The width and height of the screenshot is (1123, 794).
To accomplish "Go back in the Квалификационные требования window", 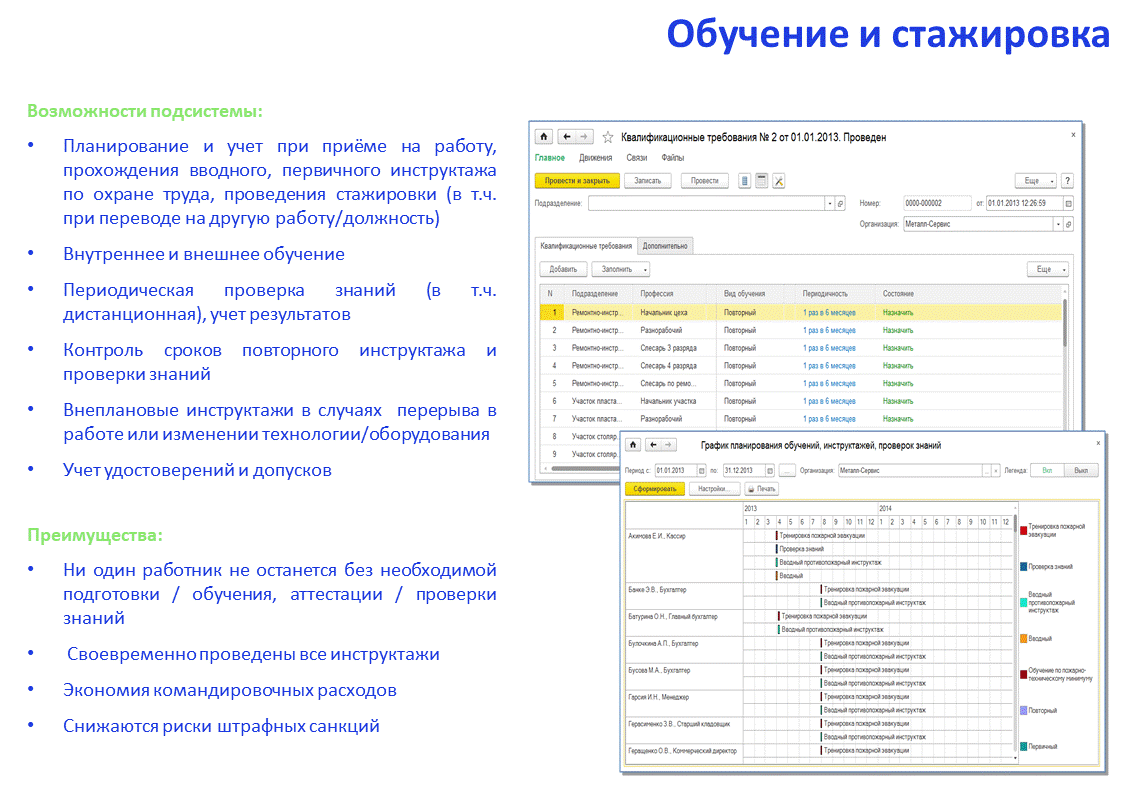I will pyautogui.click(x=567, y=137).
